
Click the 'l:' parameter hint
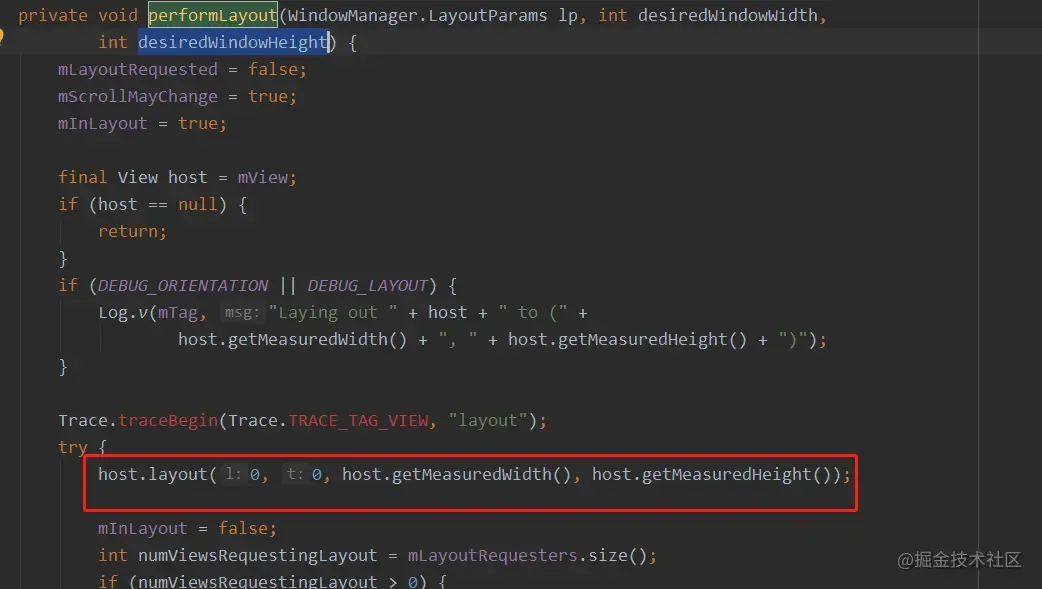[x=233, y=474]
